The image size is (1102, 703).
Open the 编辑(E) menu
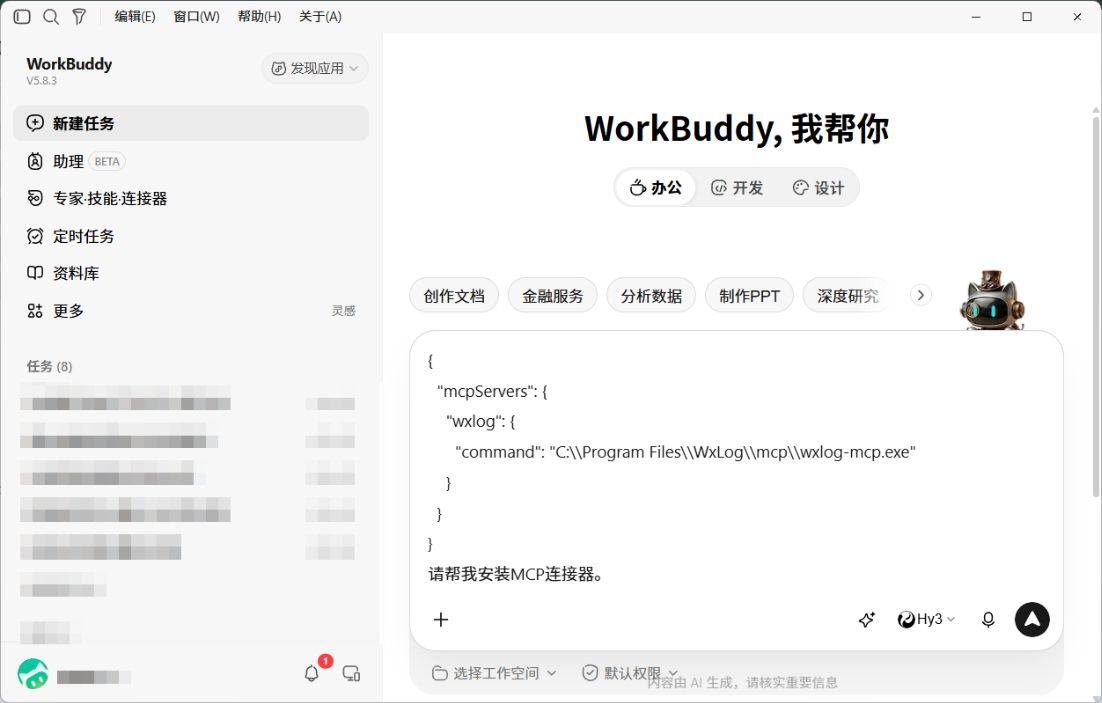click(135, 16)
